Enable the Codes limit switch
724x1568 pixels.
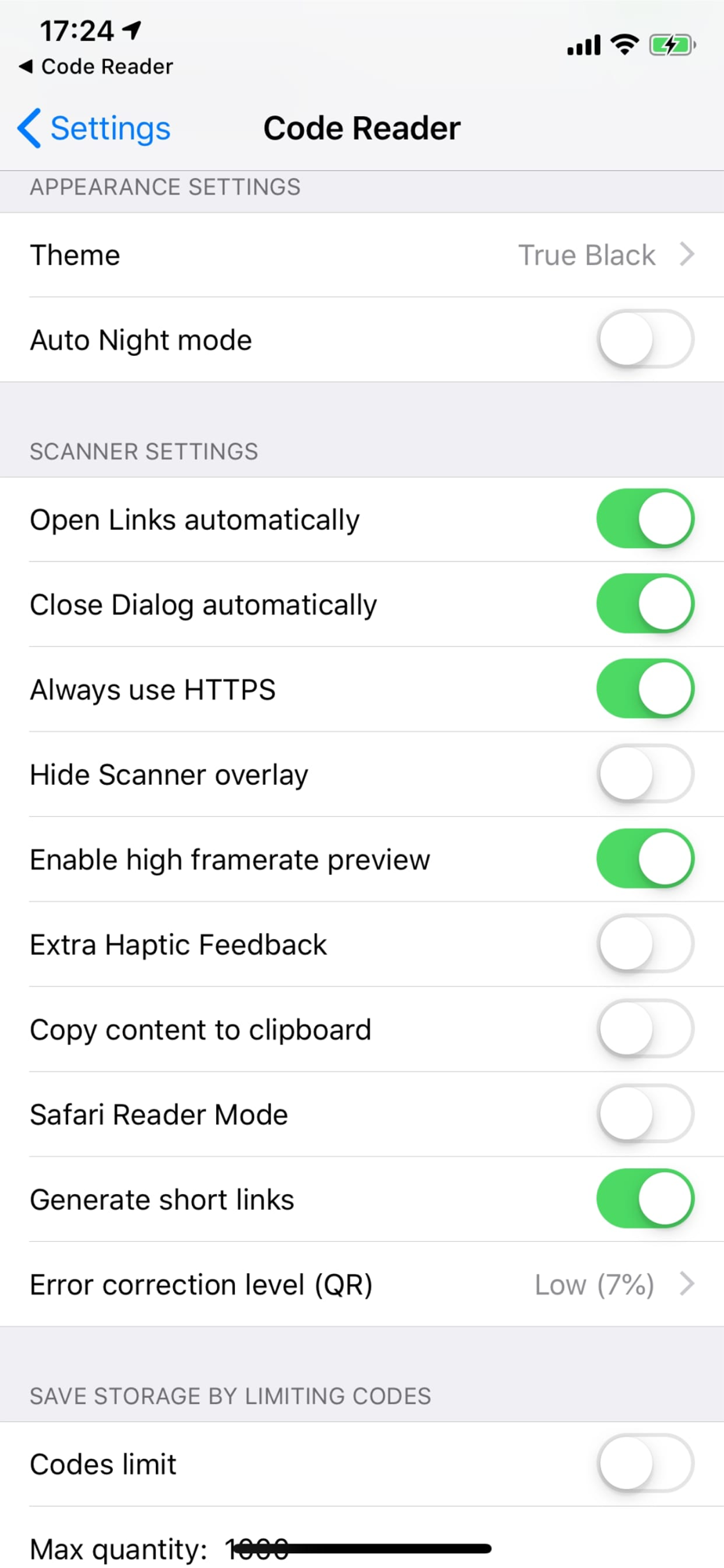645,1464
